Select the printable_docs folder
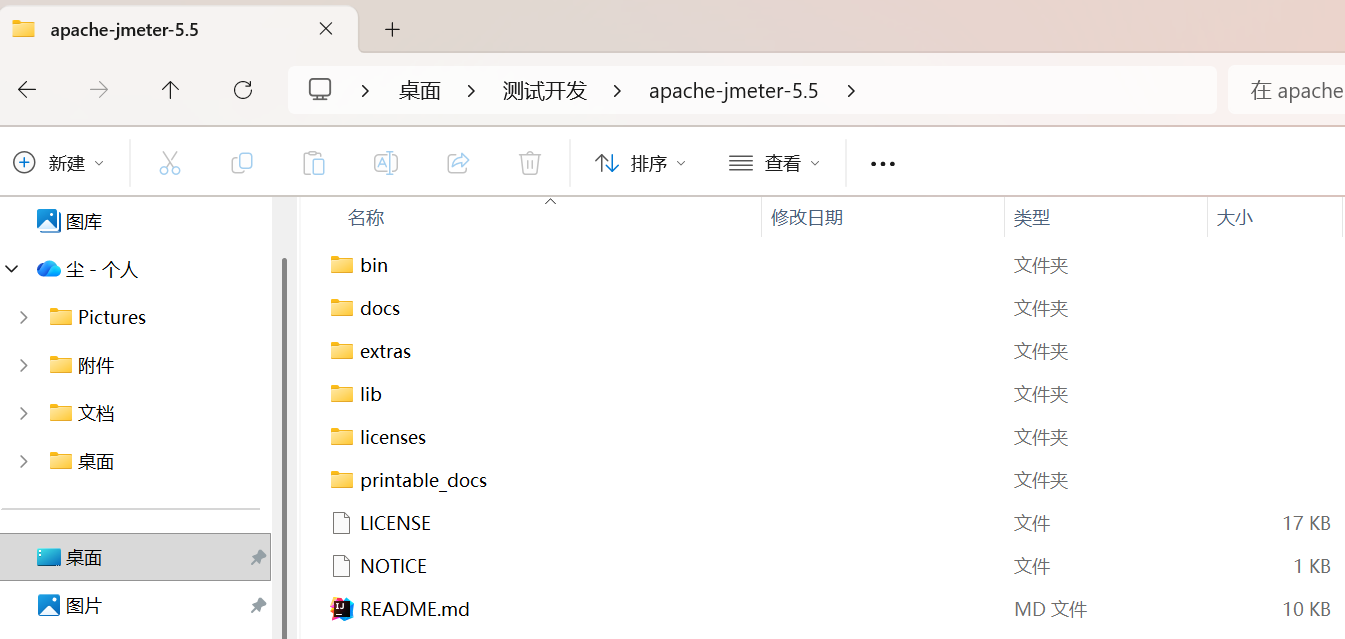The image size is (1345, 639). pyautogui.click(x=424, y=480)
